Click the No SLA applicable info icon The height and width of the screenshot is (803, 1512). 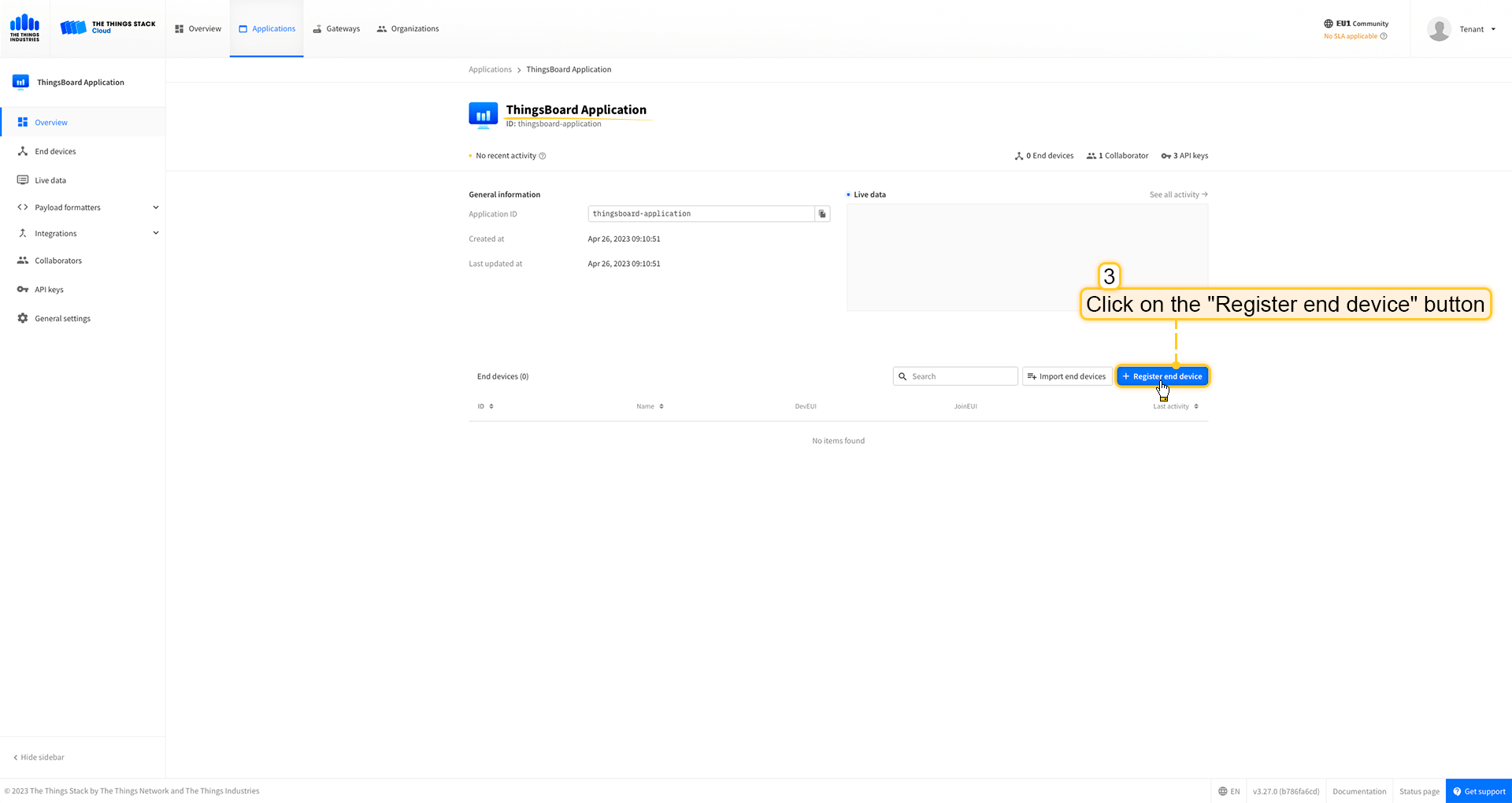pos(1384,36)
